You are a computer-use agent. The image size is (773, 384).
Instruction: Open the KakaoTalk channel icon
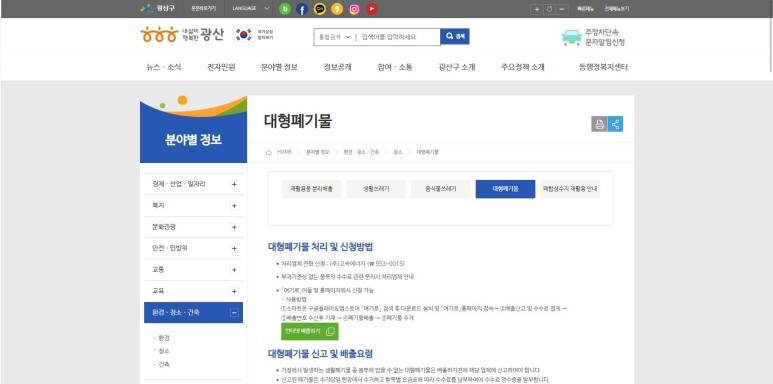319,8
